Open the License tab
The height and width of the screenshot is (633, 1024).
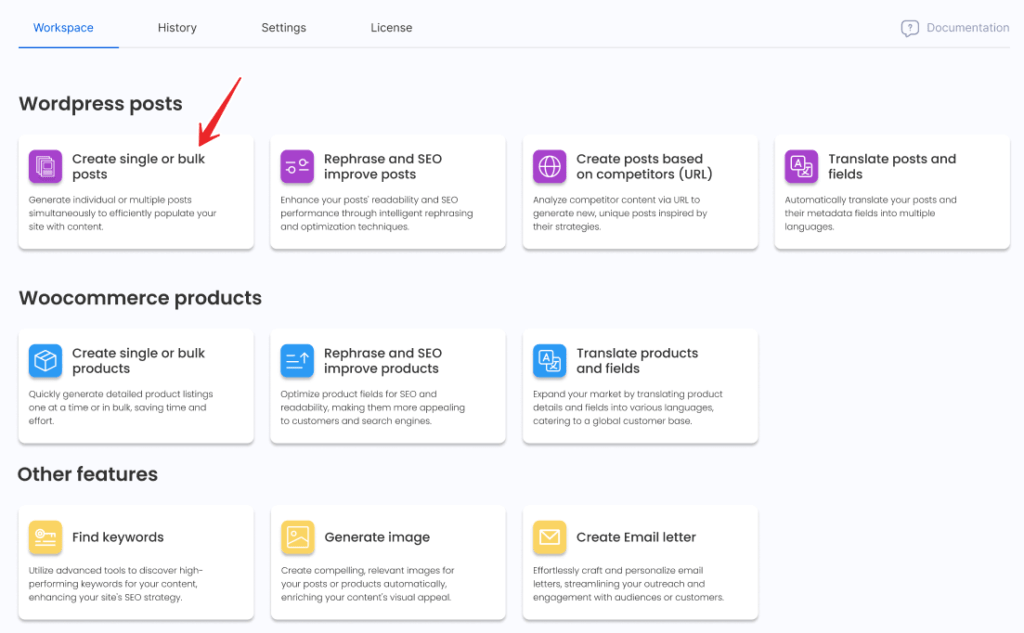[391, 27]
